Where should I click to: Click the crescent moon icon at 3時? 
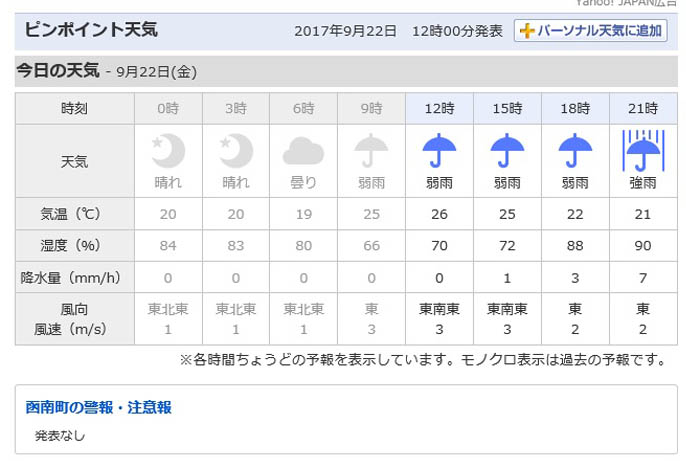coord(236,151)
